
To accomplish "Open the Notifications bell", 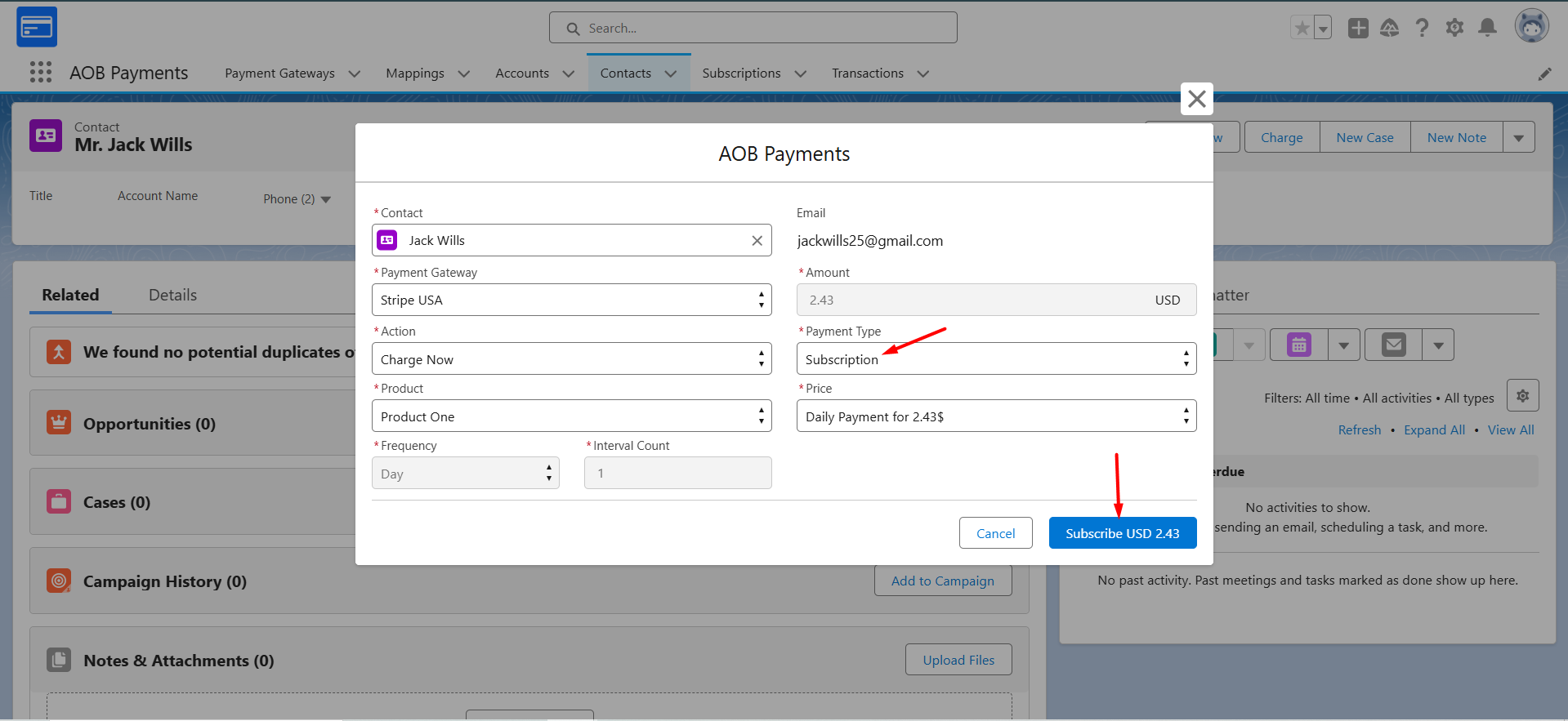I will (1488, 29).
